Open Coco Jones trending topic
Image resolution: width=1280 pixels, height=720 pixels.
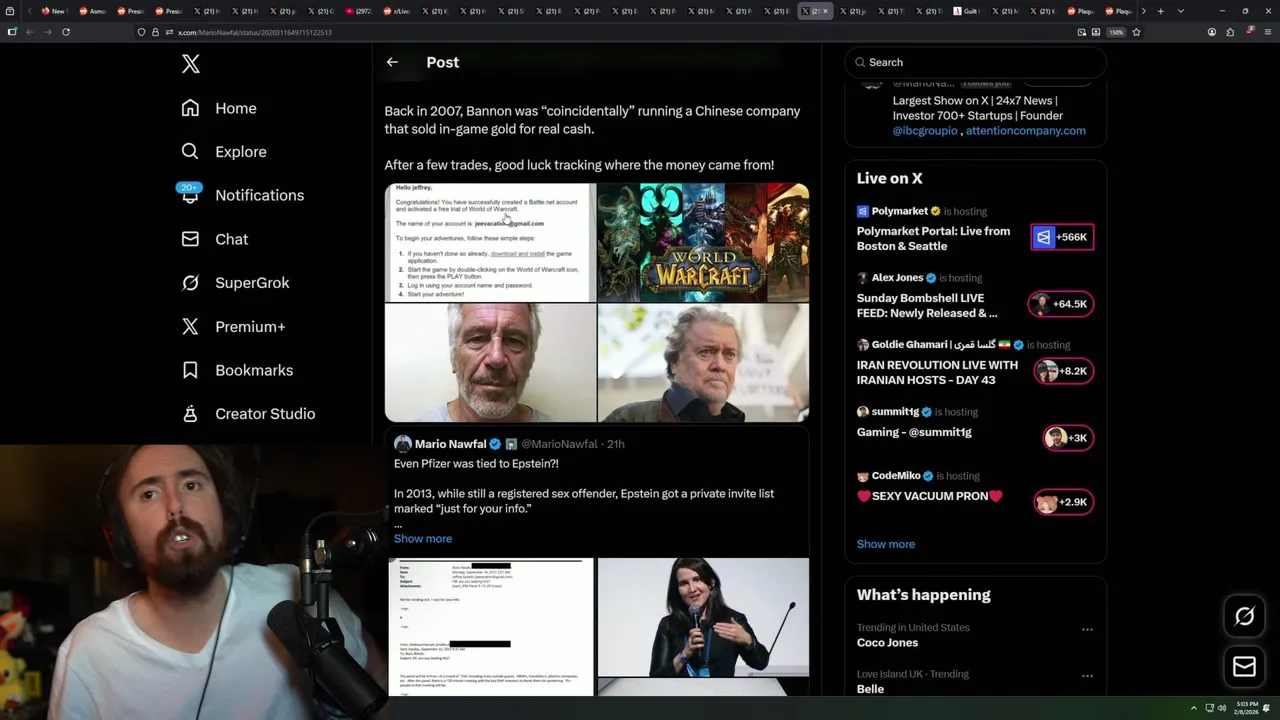(x=887, y=642)
